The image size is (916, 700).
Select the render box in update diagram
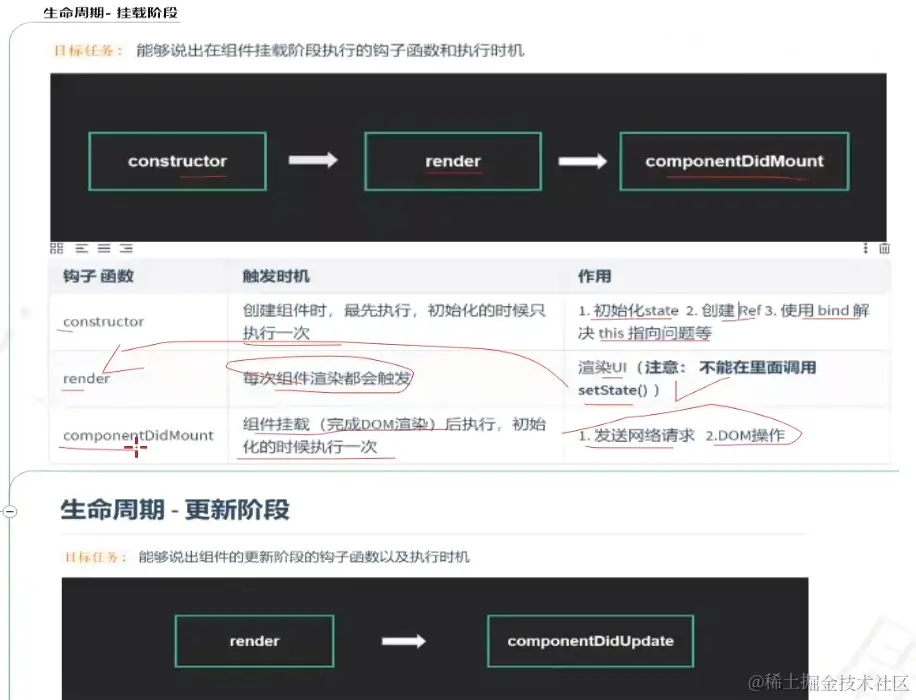coord(255,641)
